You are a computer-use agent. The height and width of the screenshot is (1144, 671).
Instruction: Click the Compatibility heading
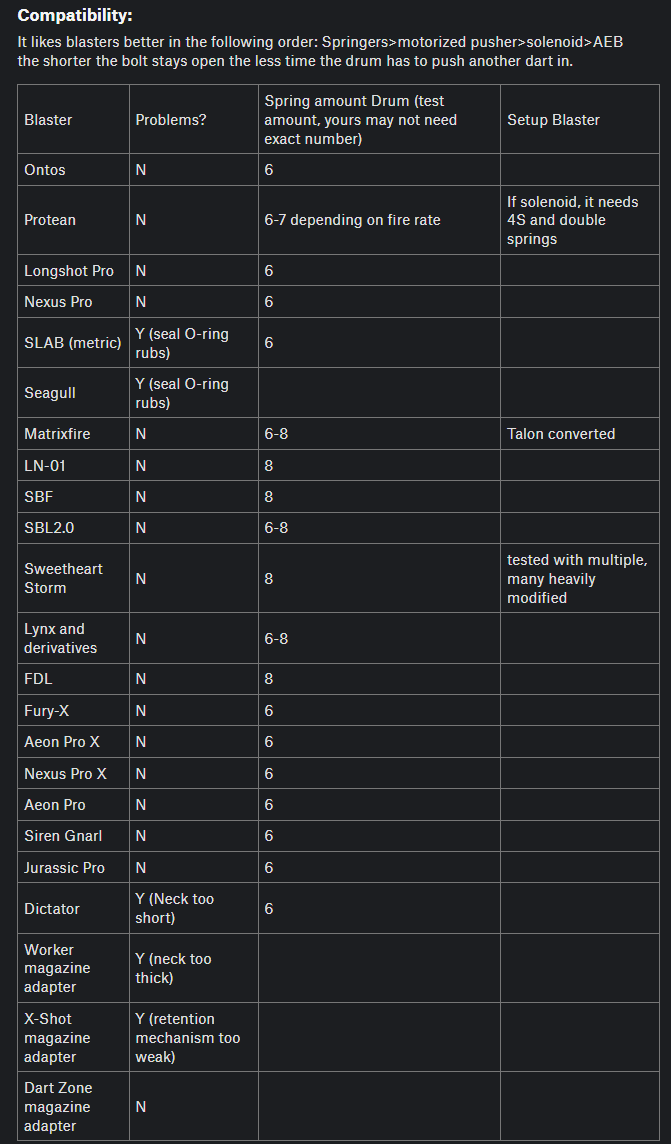(x=75, y=16)
